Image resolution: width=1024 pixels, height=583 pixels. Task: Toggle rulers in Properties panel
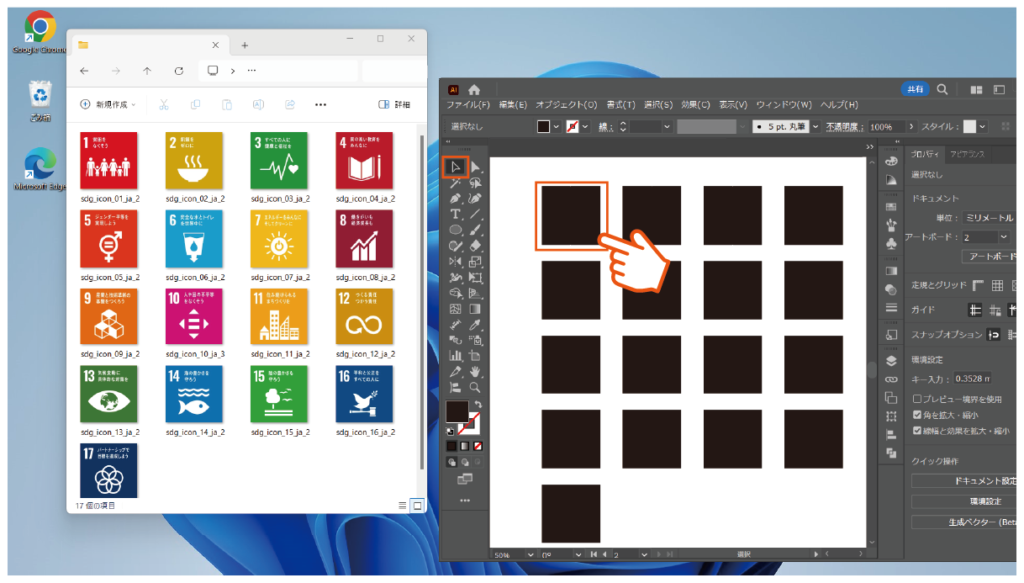pyautogui.click(x=978, y=285)
